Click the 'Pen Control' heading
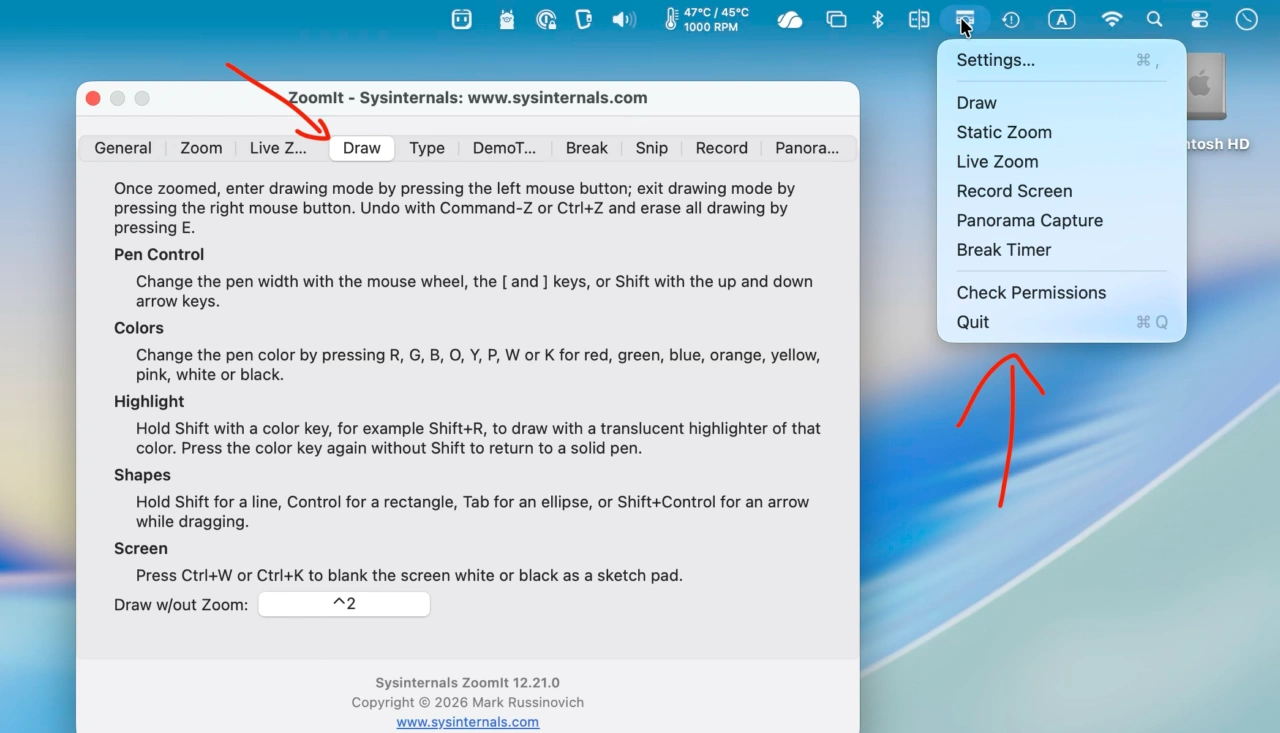 [x=159, y=255]
